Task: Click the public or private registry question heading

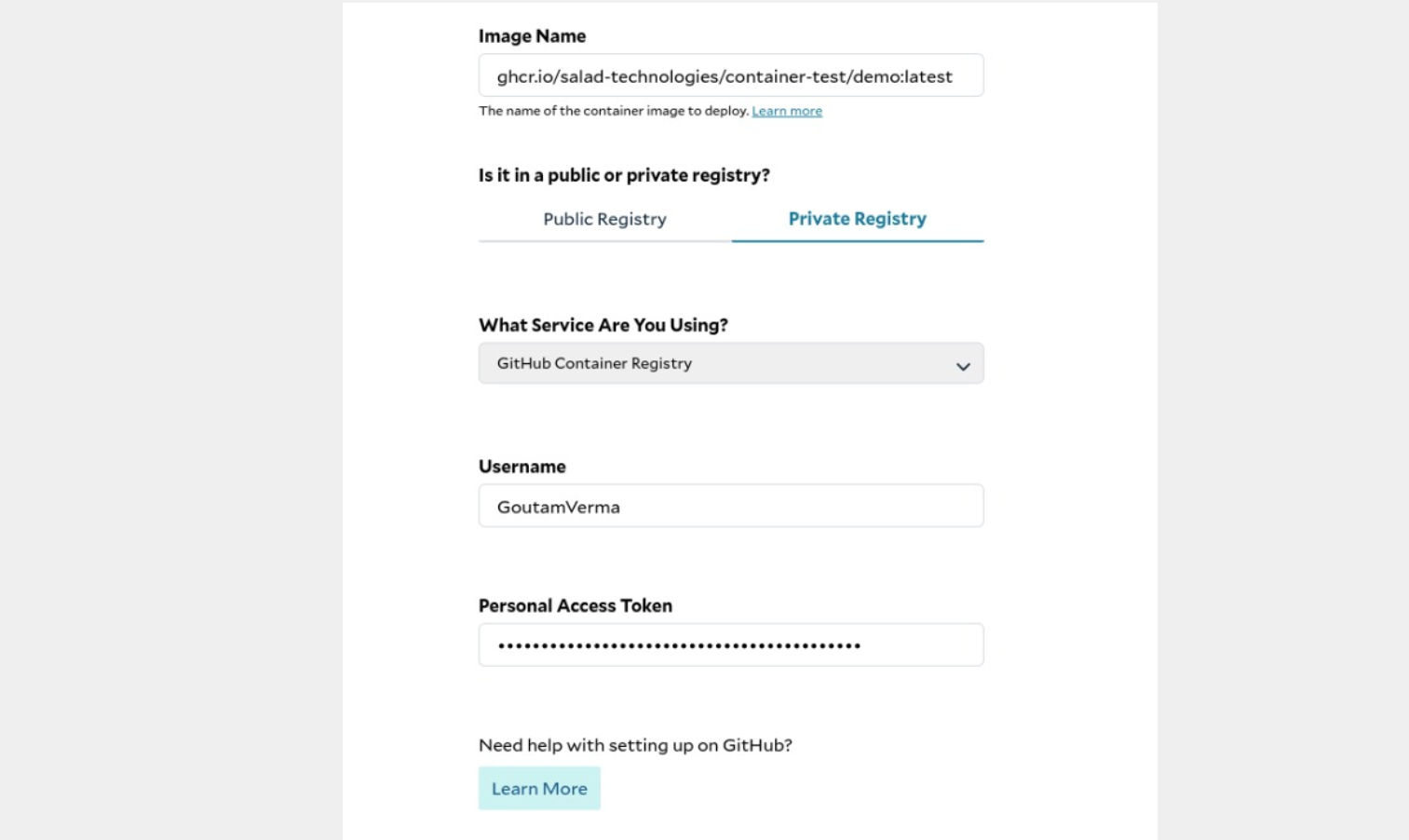Action: tap(624, 175)
